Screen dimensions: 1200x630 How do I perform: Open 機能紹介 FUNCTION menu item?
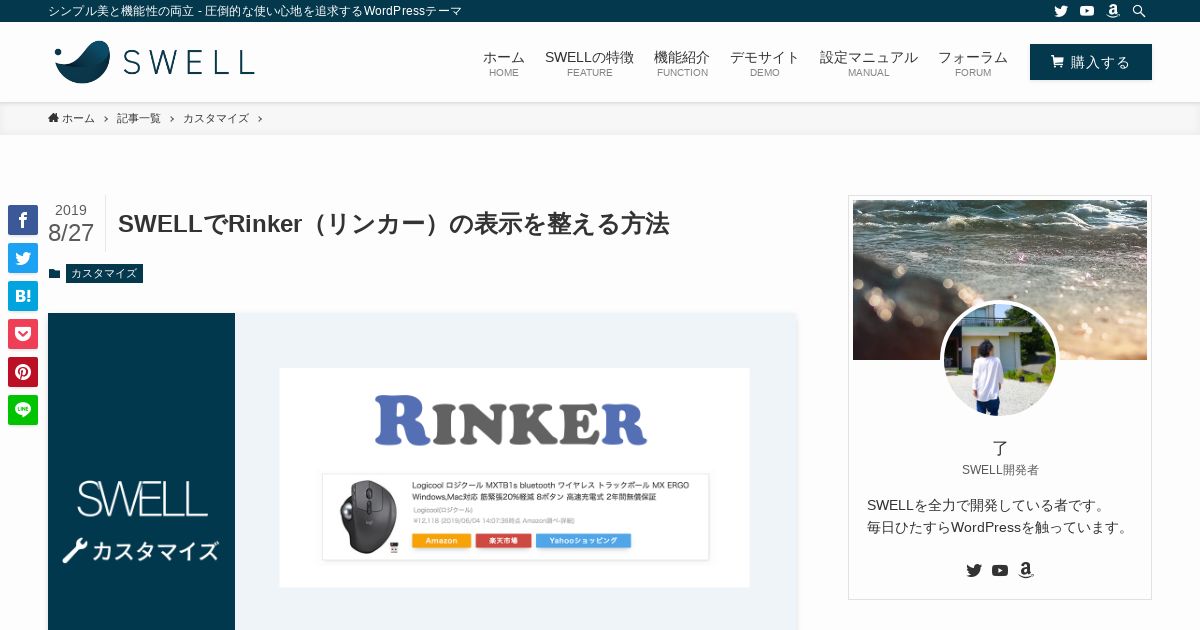[x=682, y=64]
